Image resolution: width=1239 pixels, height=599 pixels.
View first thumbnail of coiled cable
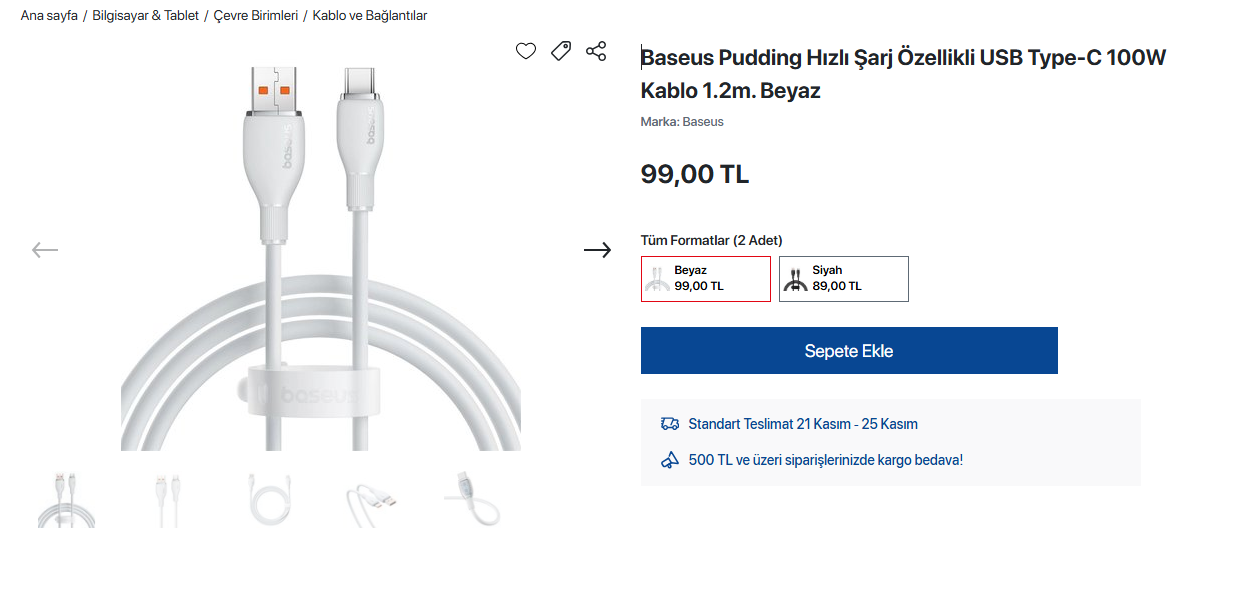[66, 500]
